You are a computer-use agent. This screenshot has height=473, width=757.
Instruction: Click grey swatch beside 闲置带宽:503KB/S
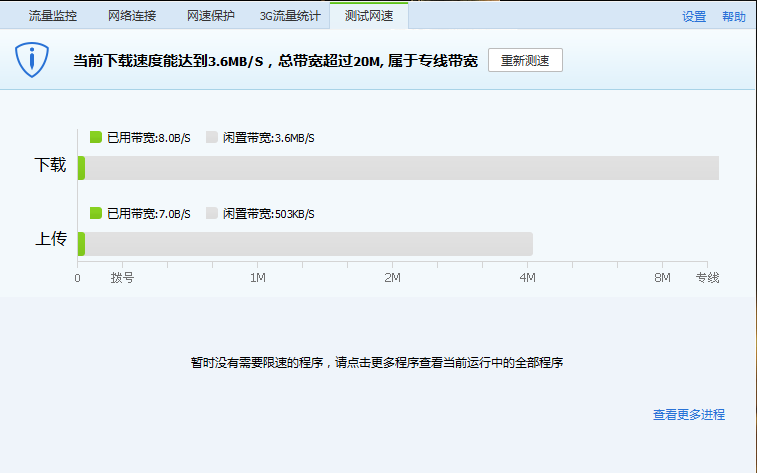211,213
